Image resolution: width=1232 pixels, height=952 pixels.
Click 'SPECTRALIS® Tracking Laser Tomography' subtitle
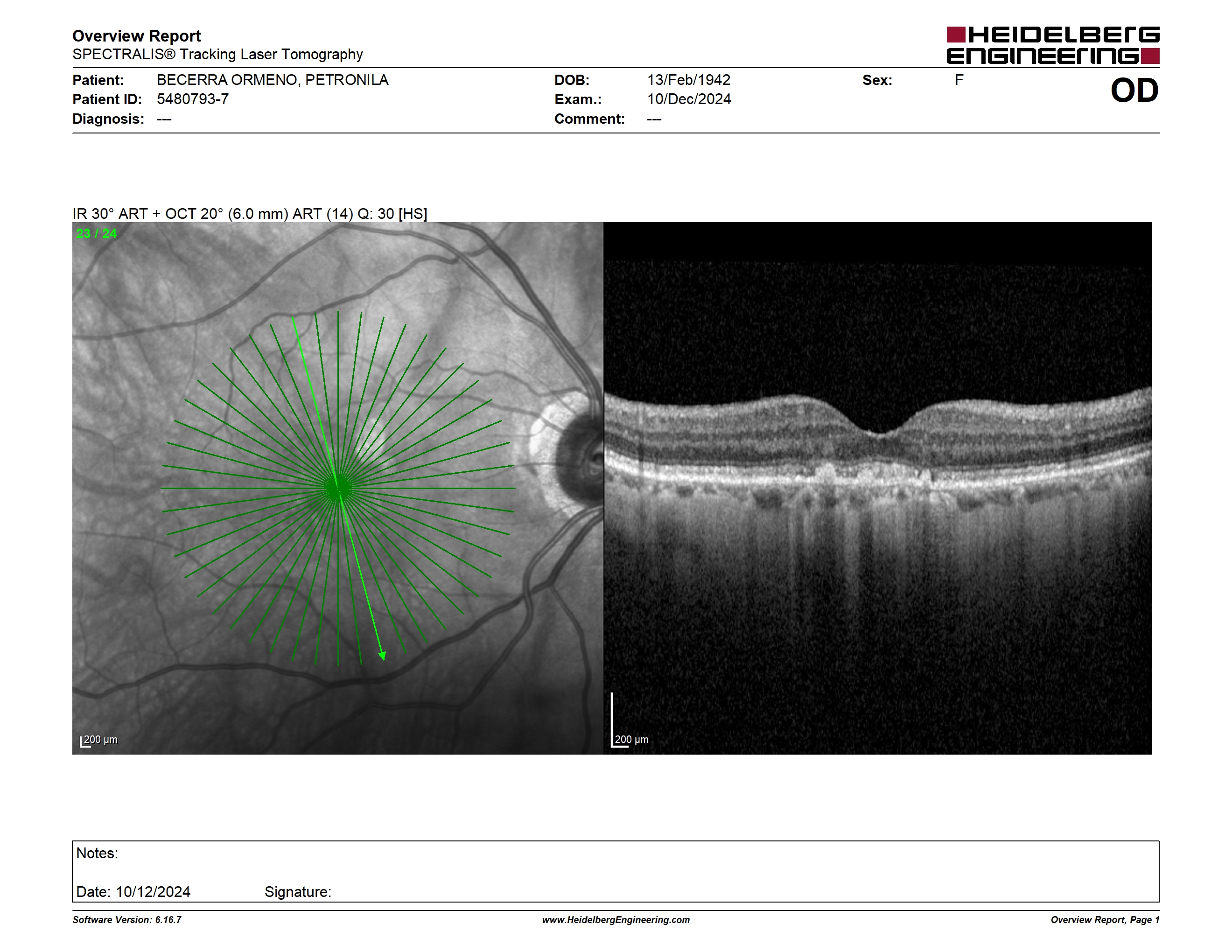click(217, 54)
